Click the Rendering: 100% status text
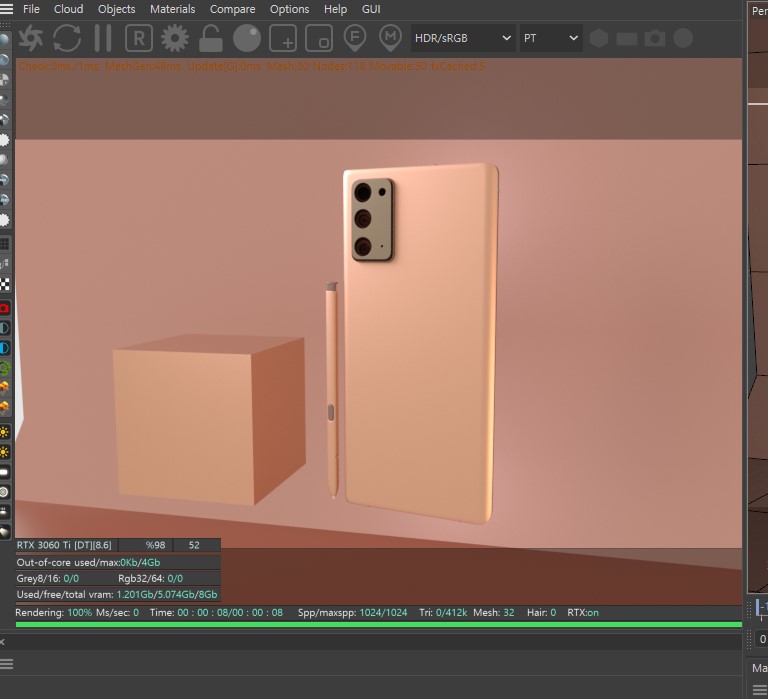 click(x=53, y=613)
